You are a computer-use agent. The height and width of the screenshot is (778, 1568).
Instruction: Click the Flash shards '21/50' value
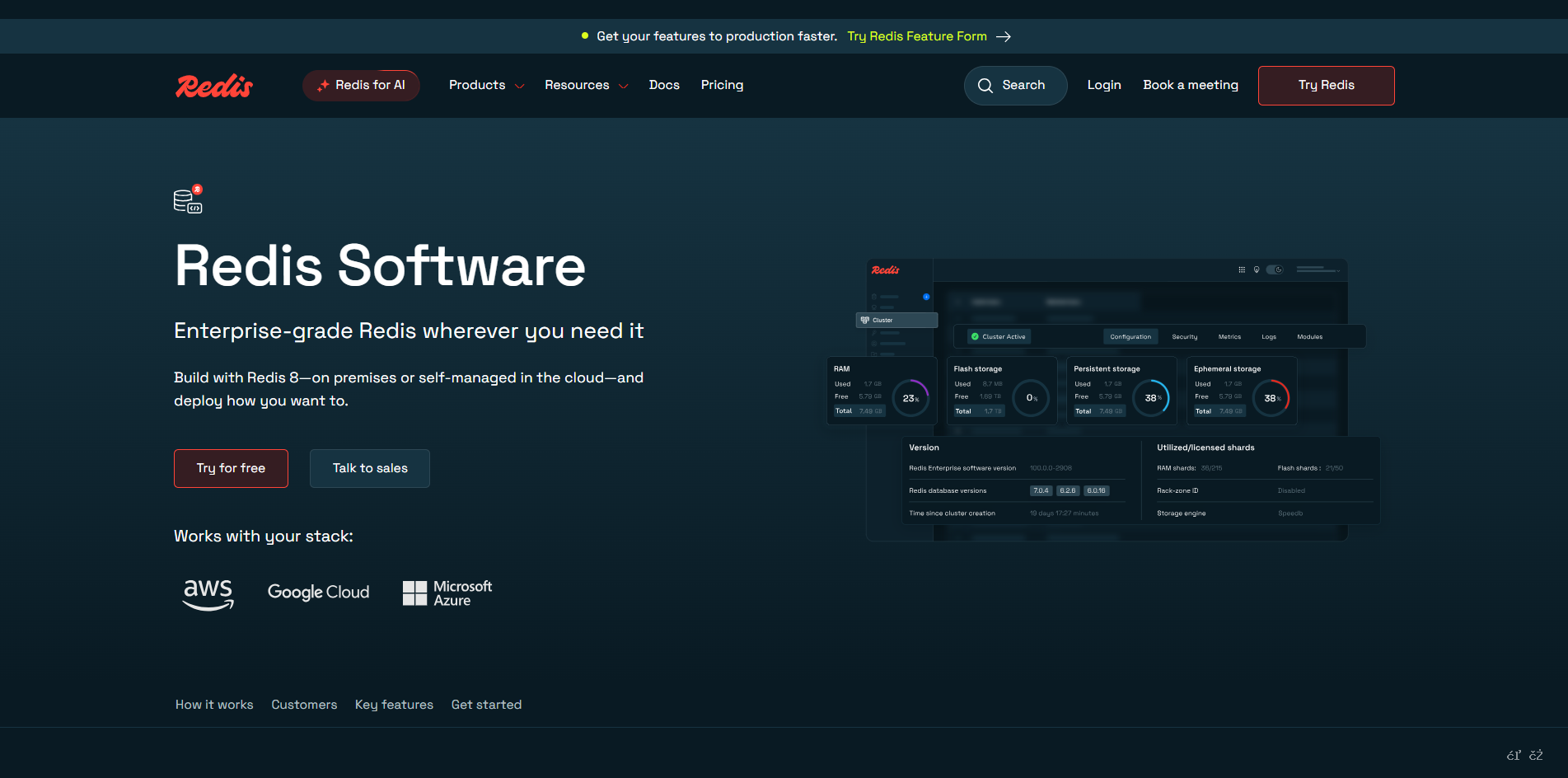(x=1334, y=468)
